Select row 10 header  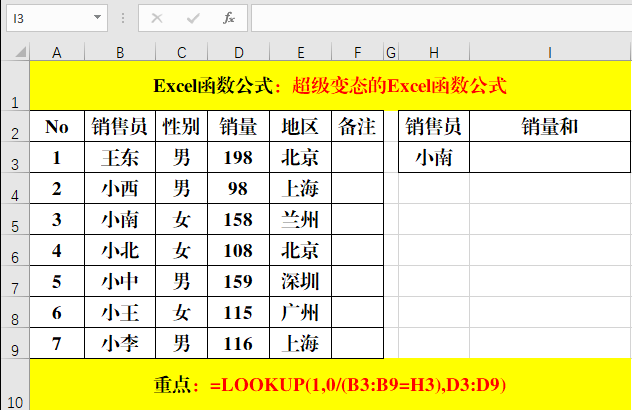[x=15, y=385]
